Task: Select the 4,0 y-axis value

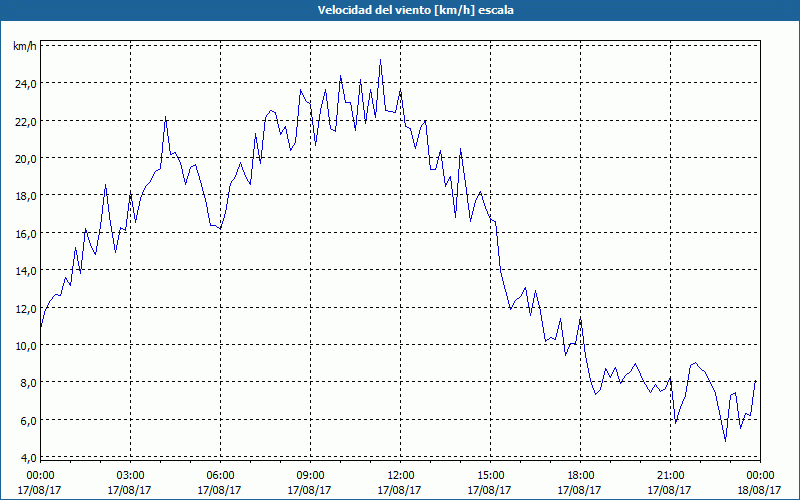Action: tap(28, 458)
